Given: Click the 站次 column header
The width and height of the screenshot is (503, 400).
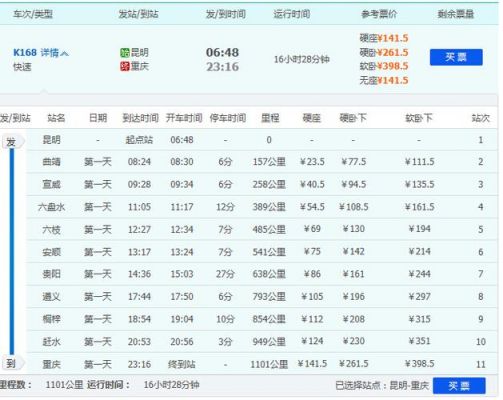Looking at the screenshot, I should pos(481,118).
